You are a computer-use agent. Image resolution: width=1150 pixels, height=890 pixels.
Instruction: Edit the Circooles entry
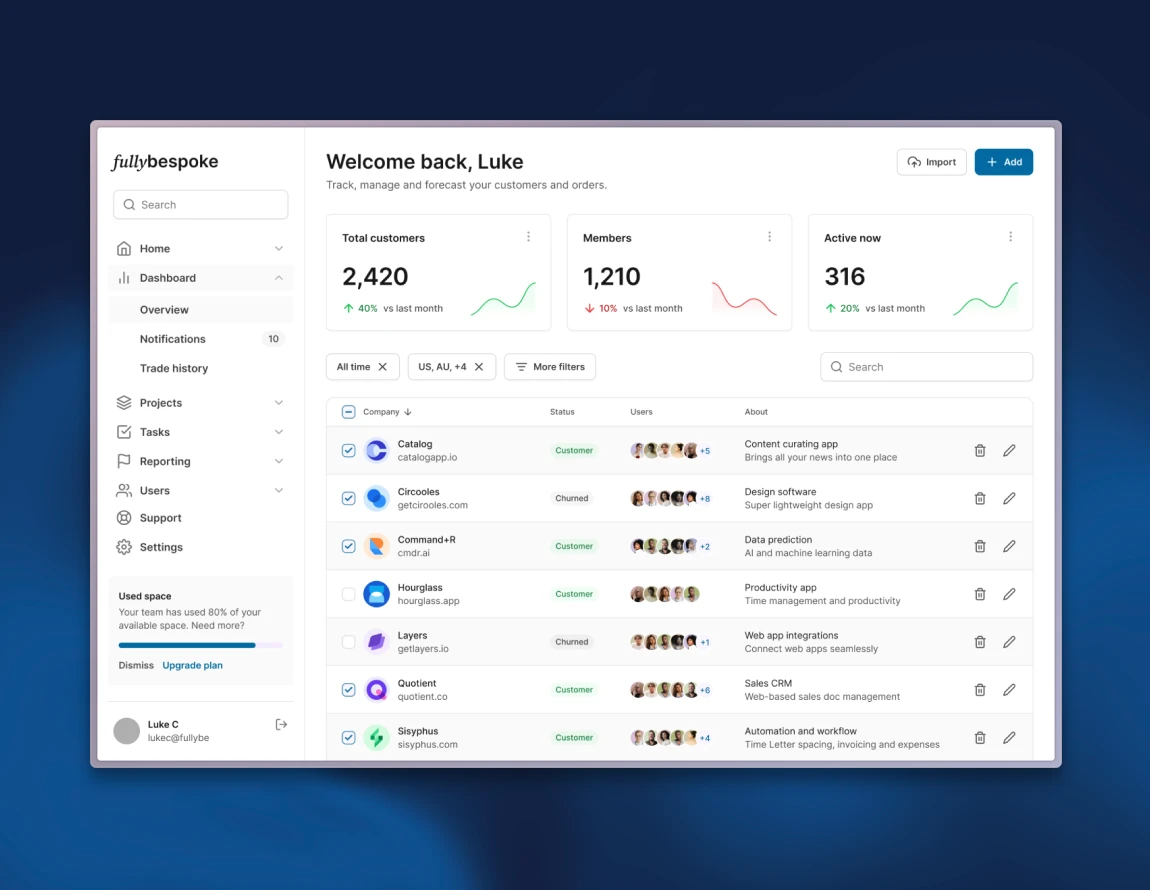pyautogui.click(x=1009, y=498)
